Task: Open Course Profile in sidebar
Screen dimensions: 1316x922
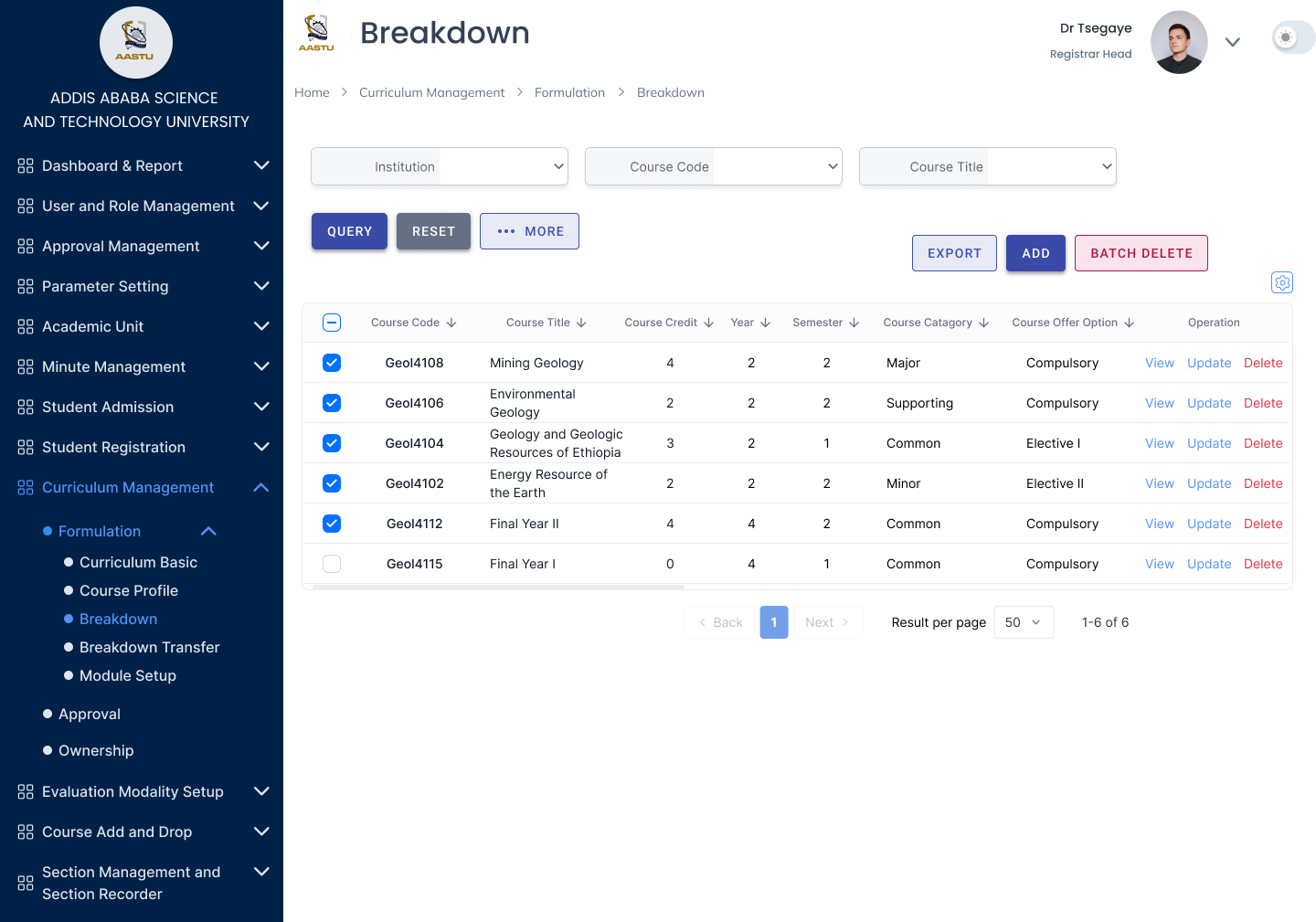Action: [128, 590]
